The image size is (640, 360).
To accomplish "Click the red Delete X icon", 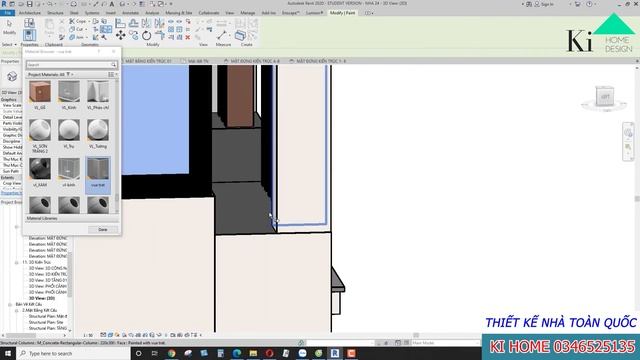I will (x=188, y=37).
